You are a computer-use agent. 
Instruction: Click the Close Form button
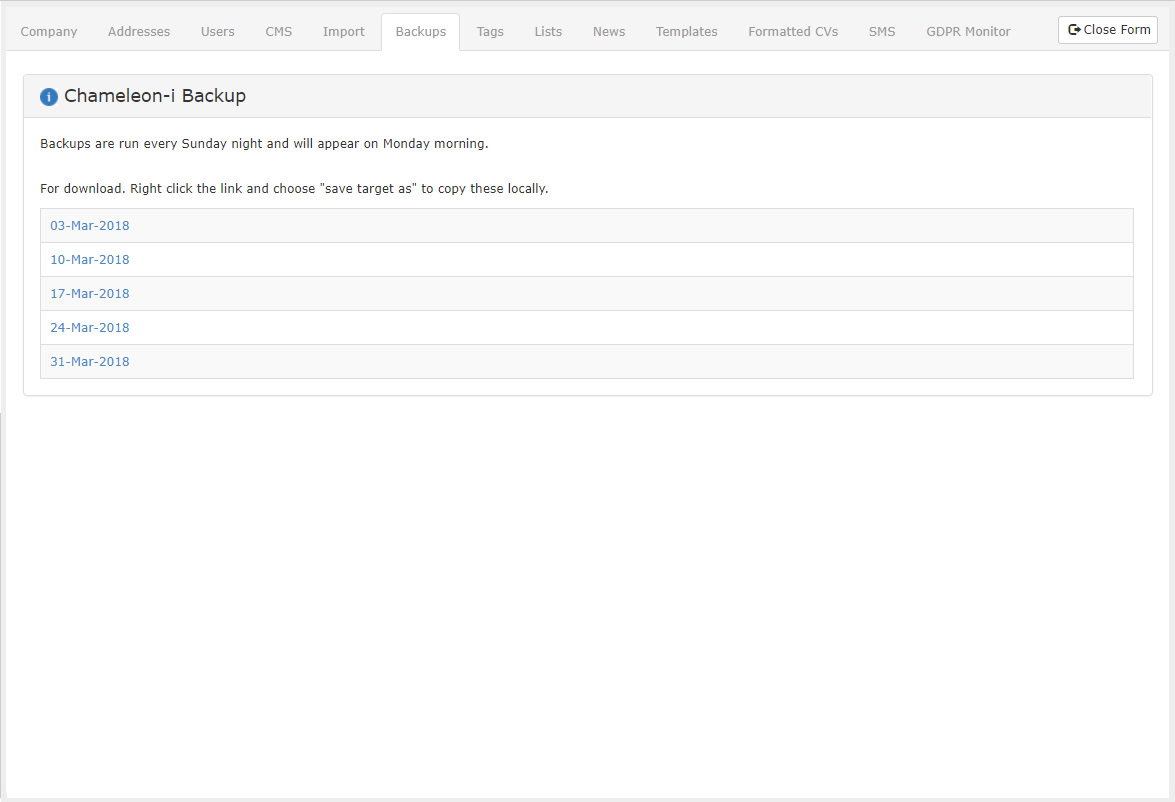click(1108, 30)
